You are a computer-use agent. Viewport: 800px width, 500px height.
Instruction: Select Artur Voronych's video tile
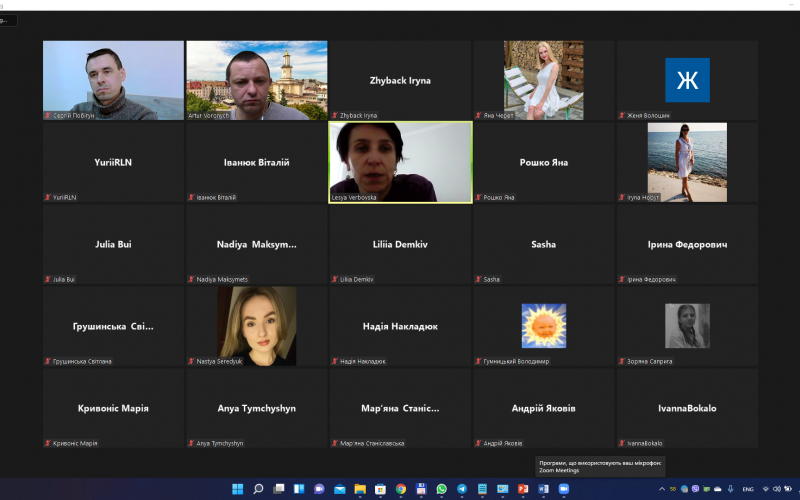tap(257, 80)
